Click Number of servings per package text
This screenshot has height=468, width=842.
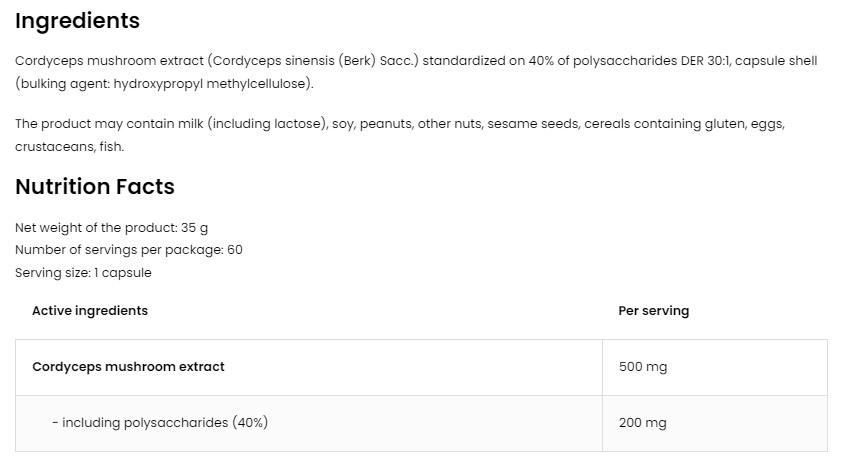(x=129, y=250)
